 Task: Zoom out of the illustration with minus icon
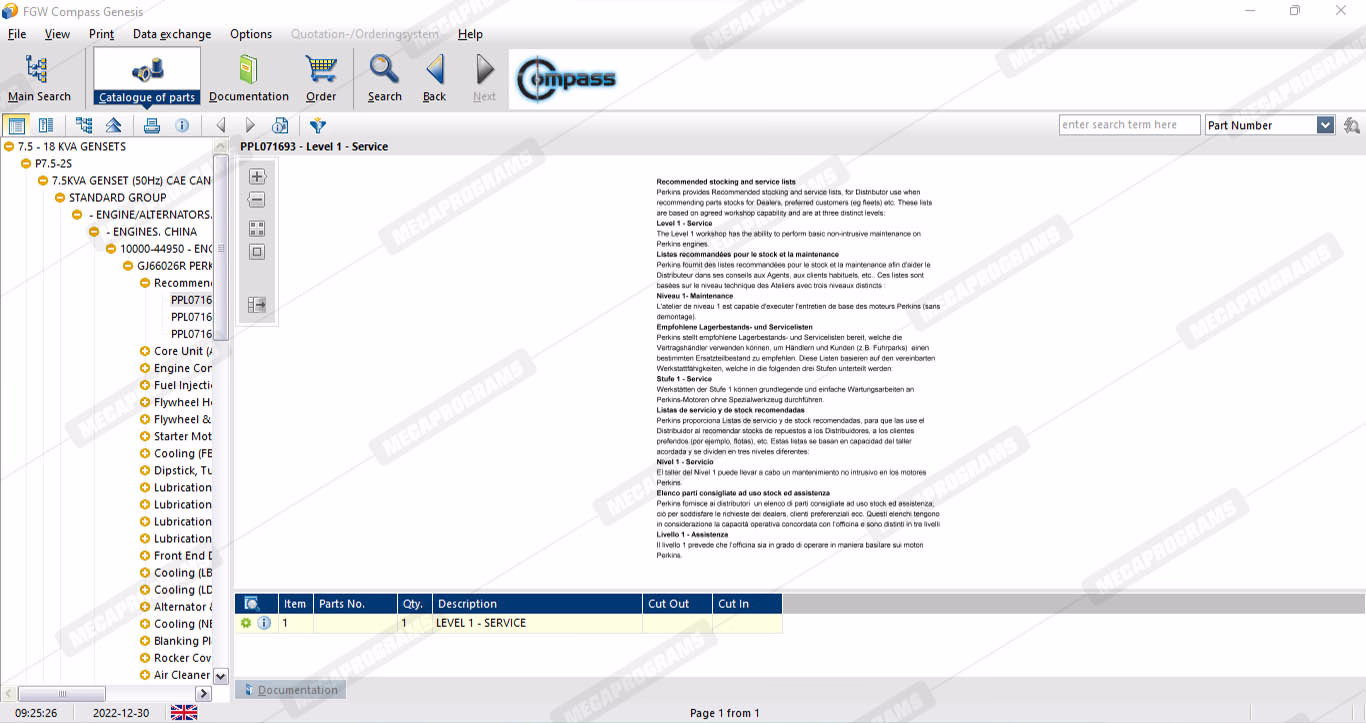pyautogui.click(x=257, y=200)
